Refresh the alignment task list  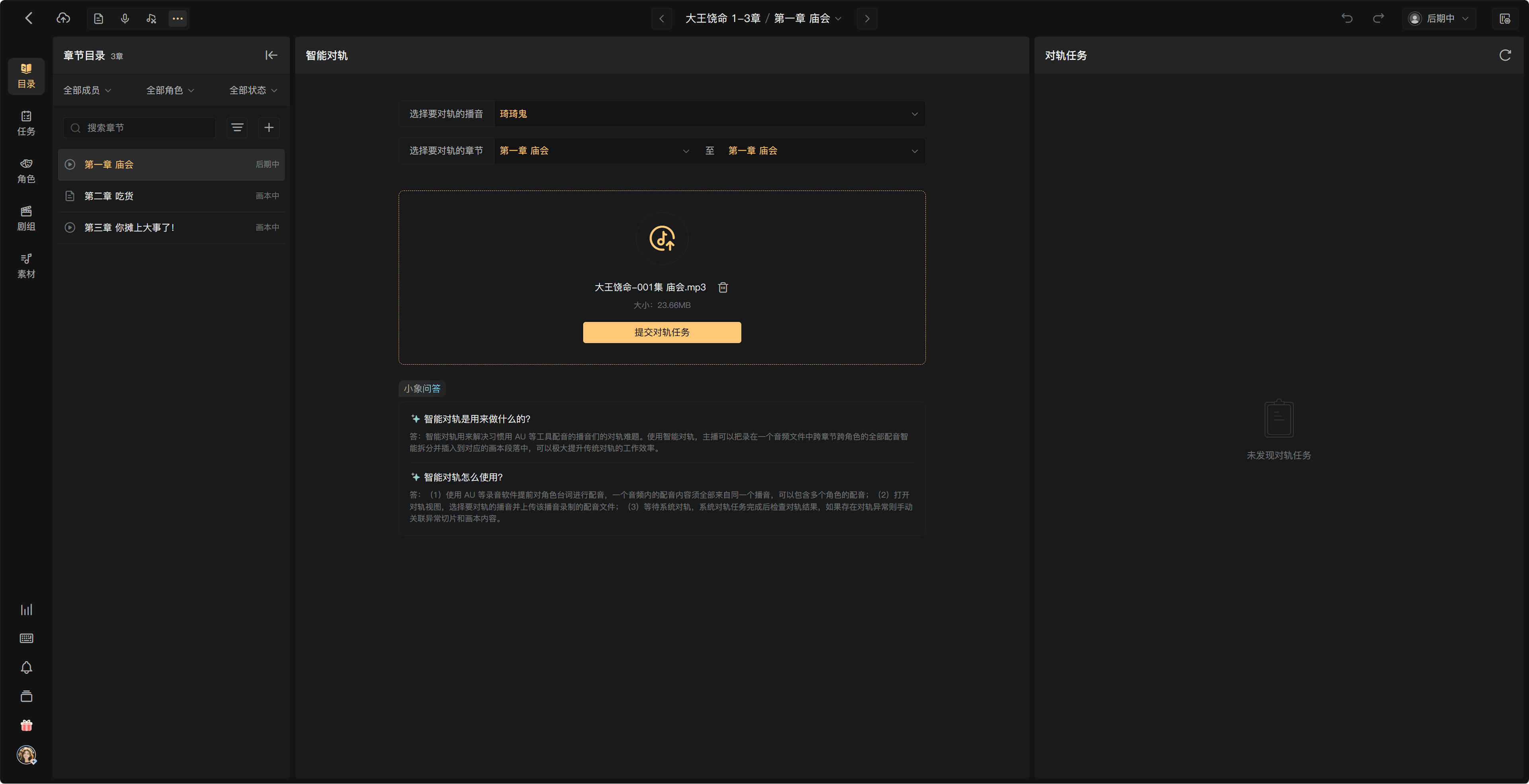[1505, 55]
